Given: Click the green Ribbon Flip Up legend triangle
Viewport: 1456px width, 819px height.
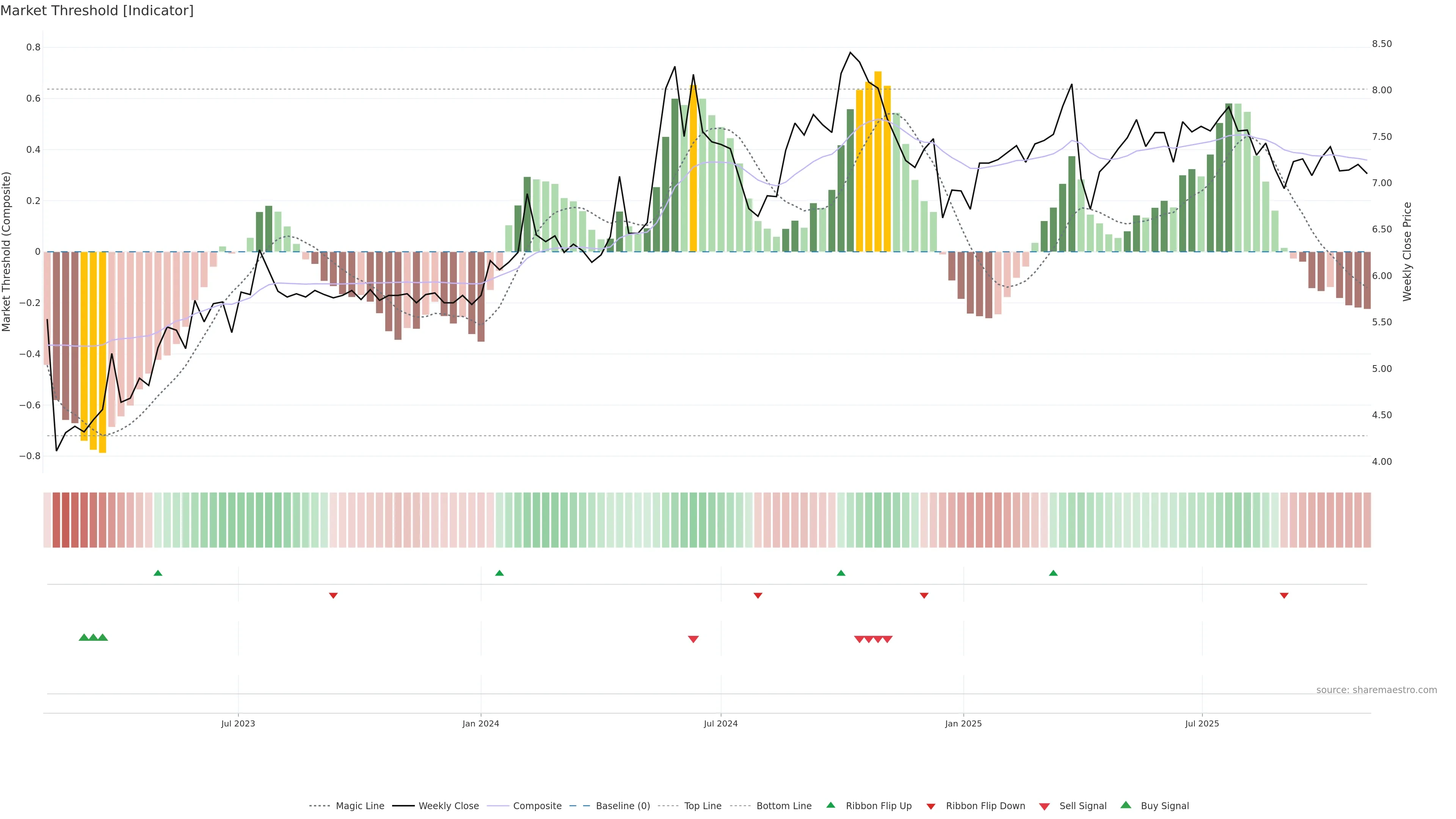Looking at the screenshot, I should [x=830, y=805].
